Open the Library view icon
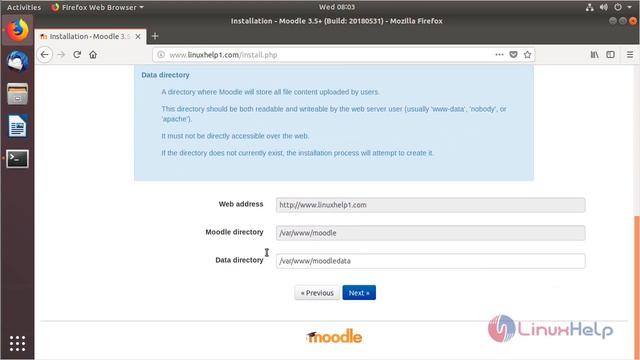 point(595,55)
